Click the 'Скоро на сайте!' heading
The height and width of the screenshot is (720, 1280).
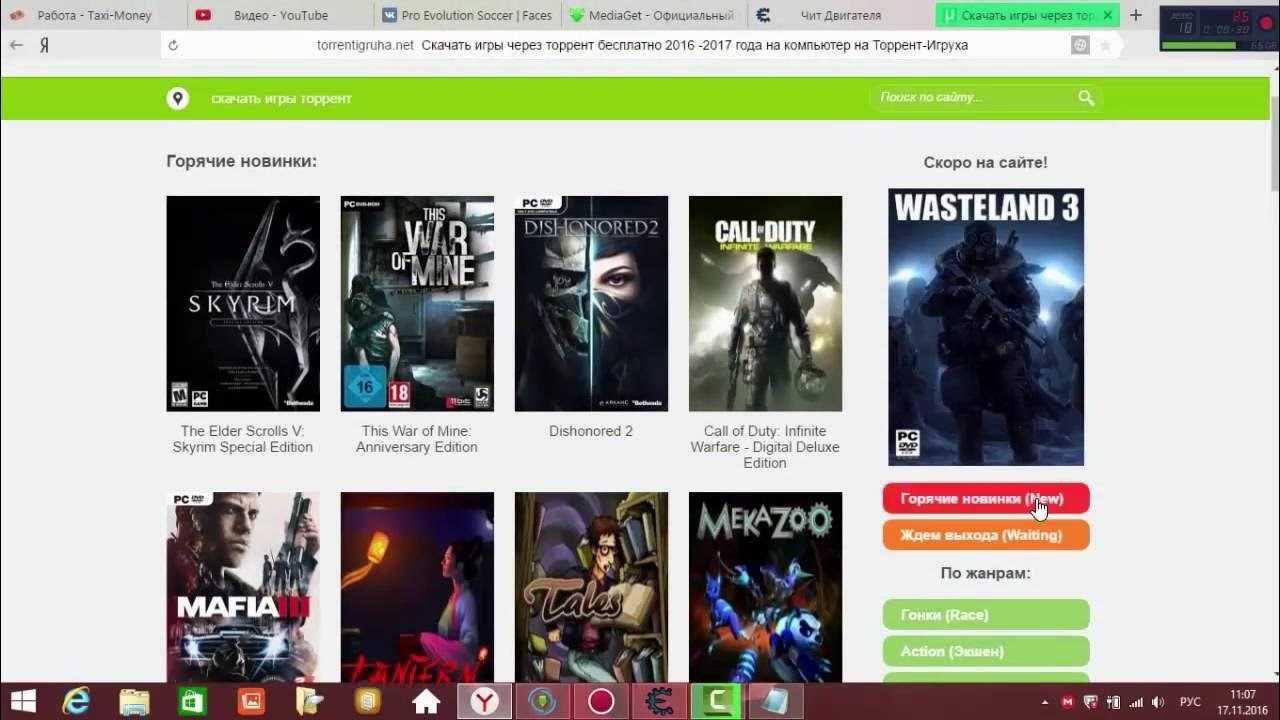click(986, 162)
